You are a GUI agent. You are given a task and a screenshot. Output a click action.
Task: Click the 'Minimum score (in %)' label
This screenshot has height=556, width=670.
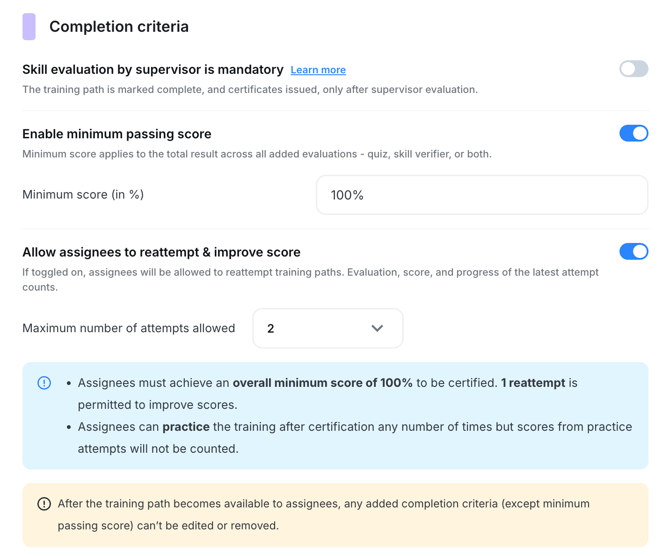83,195
